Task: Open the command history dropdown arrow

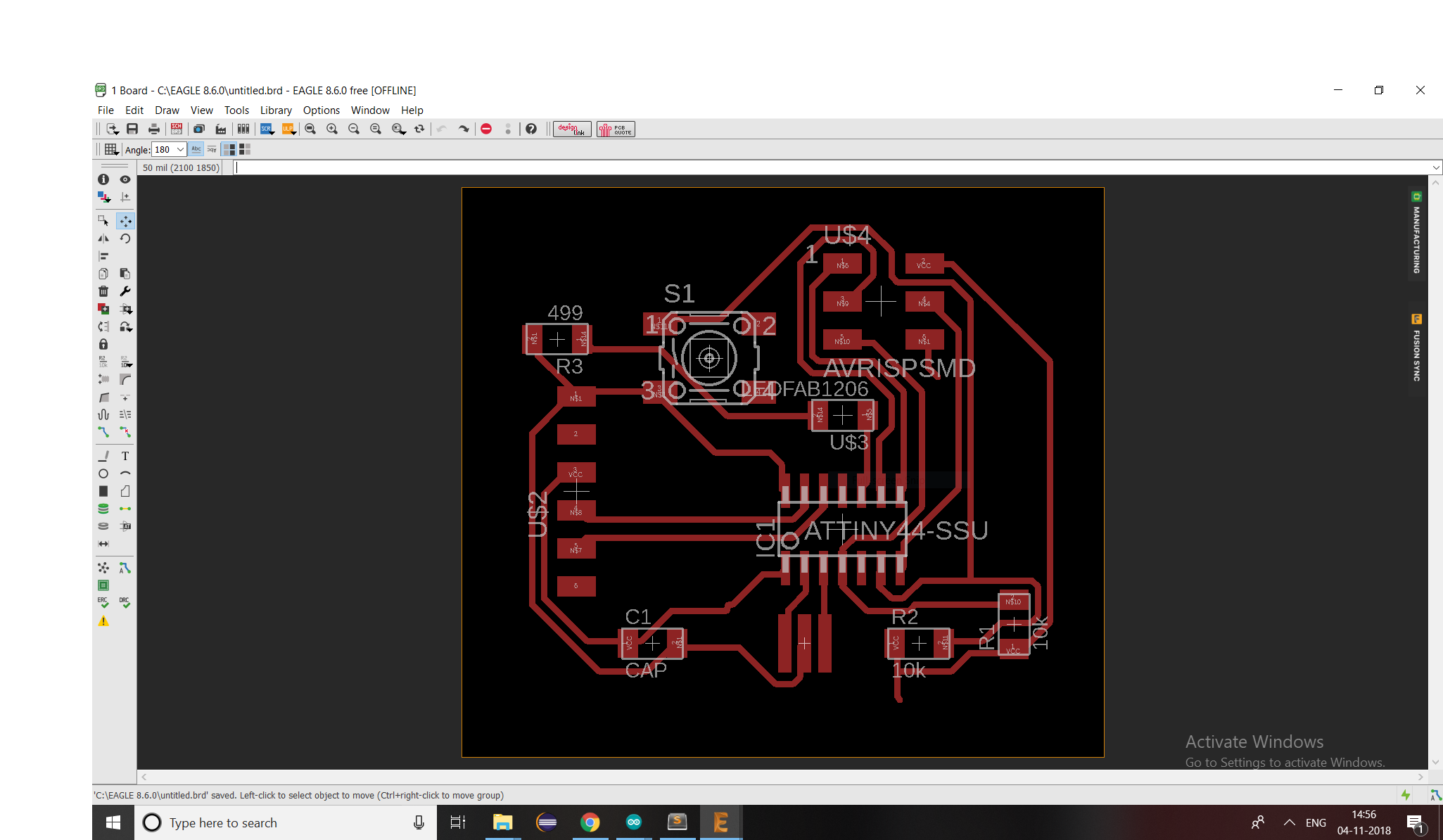Action: point(1436,167)
